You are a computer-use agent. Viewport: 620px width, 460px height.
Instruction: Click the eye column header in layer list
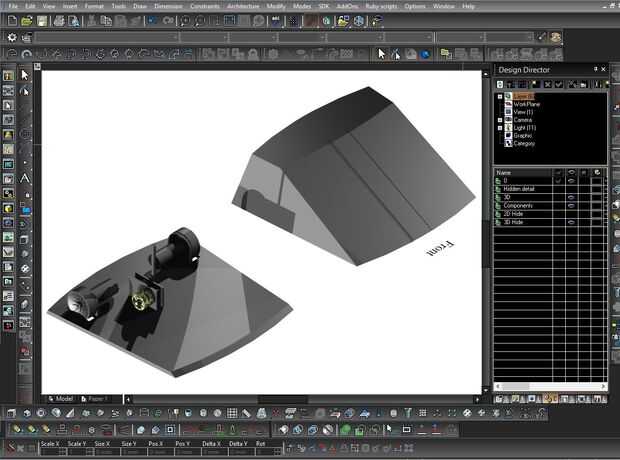(571, 172)
